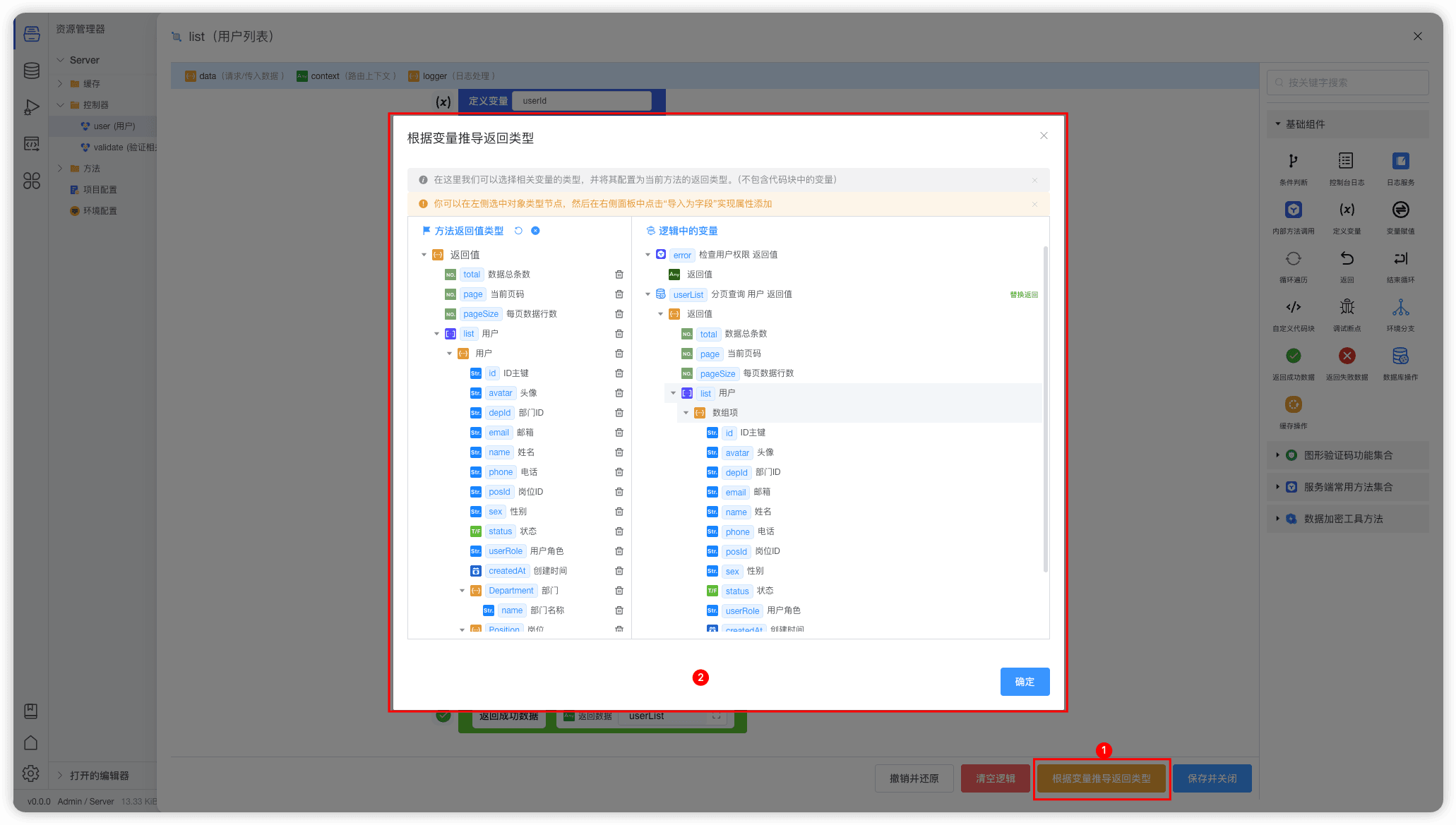Screen dimensions: 1456x825
Task: Remove the email field with trash icon
Action: tap(619, 433)
